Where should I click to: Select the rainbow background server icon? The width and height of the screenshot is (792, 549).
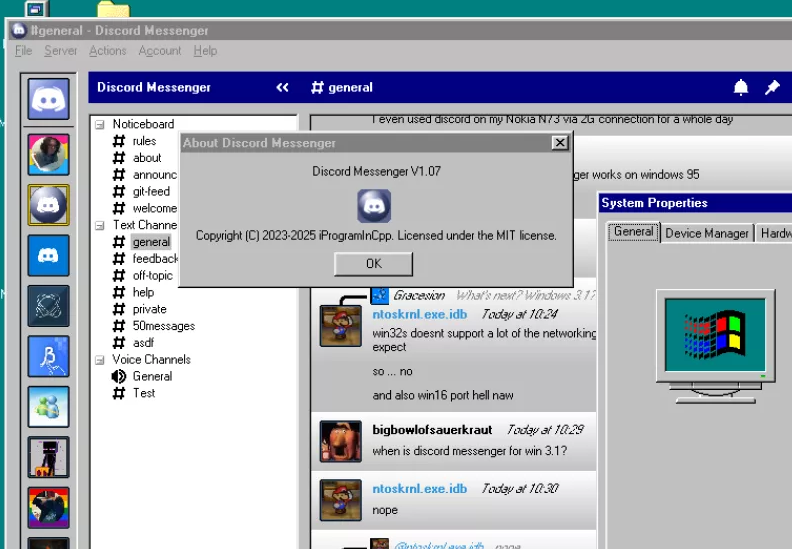click(x=48, y=508)
